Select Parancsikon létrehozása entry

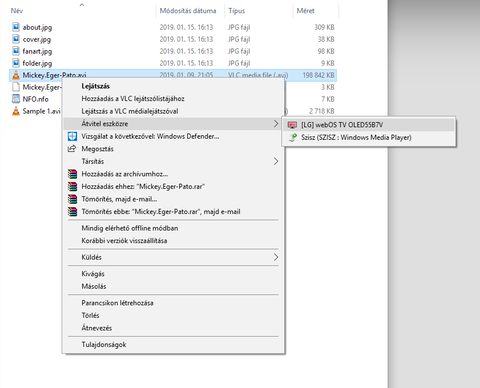pos(173,303)
